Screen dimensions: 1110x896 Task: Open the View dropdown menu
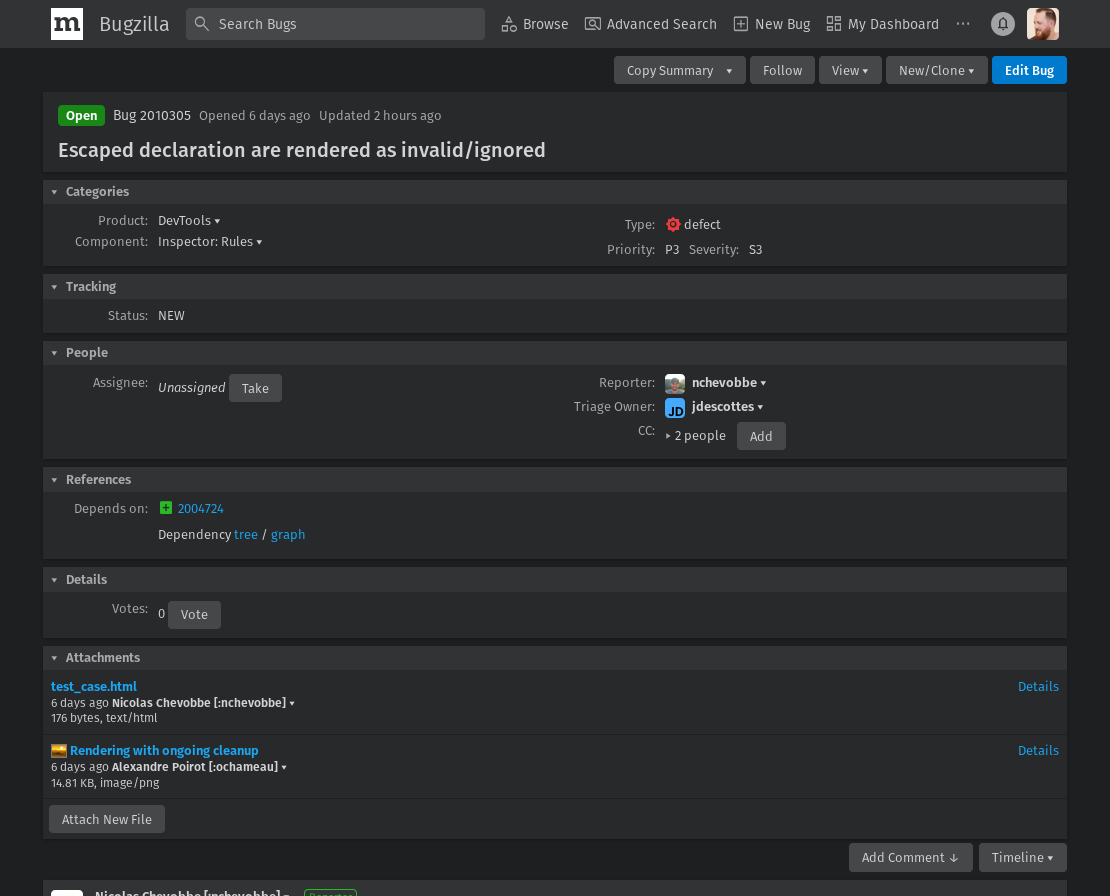coord(850,71)
